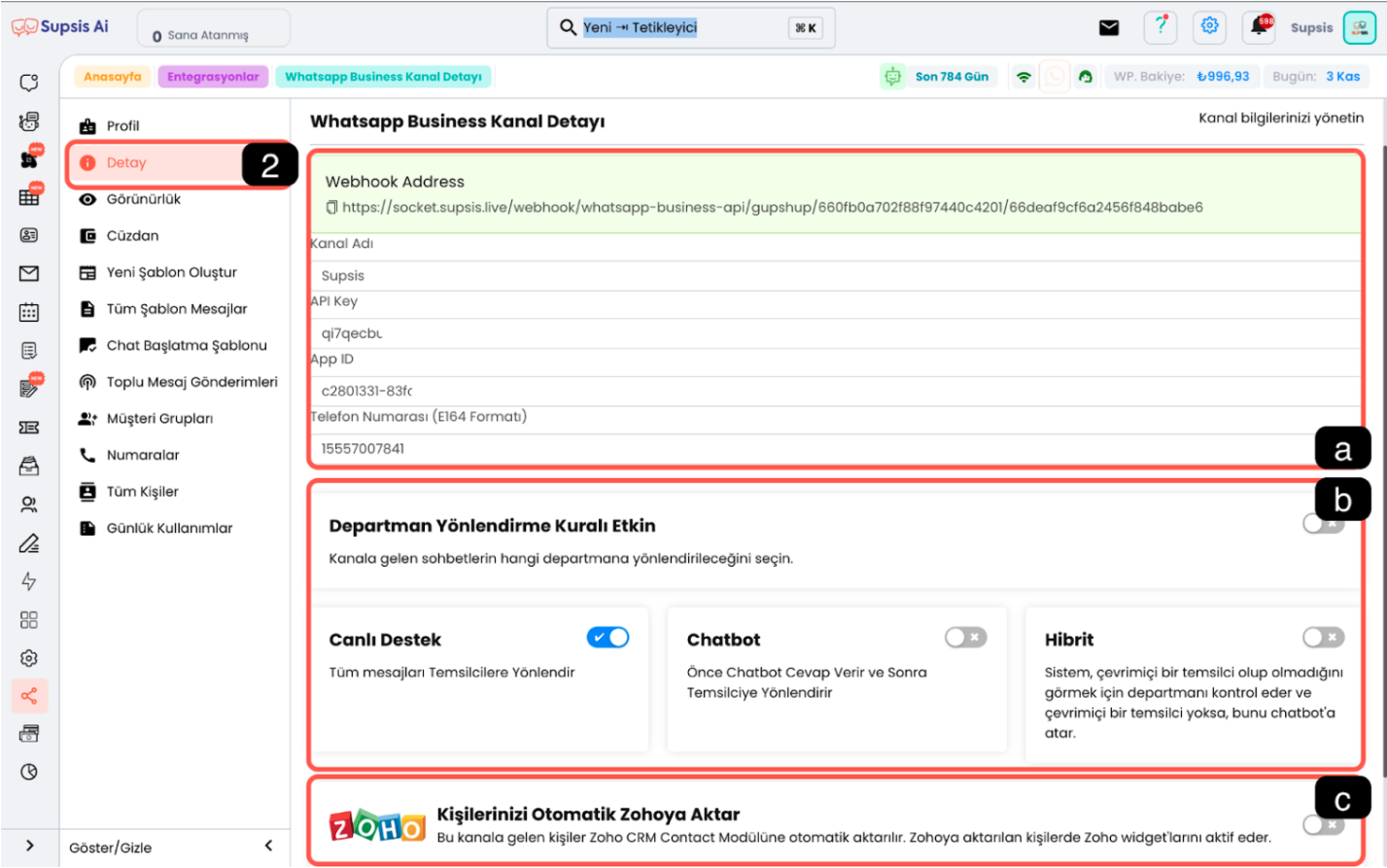Go to Anasayfa breadcrumb

[x=113, y=77]
